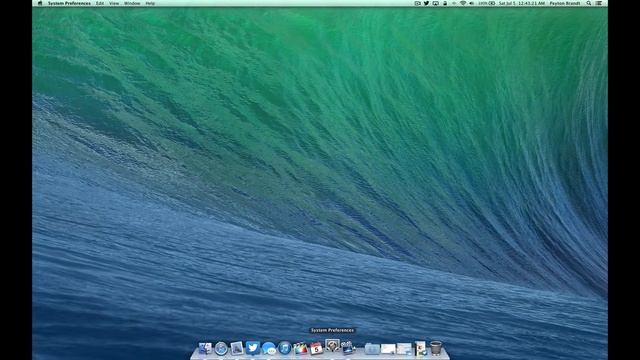Screen dimensions: 640x360
Task: Open the Help menu
Action: [x=150, y=3]
